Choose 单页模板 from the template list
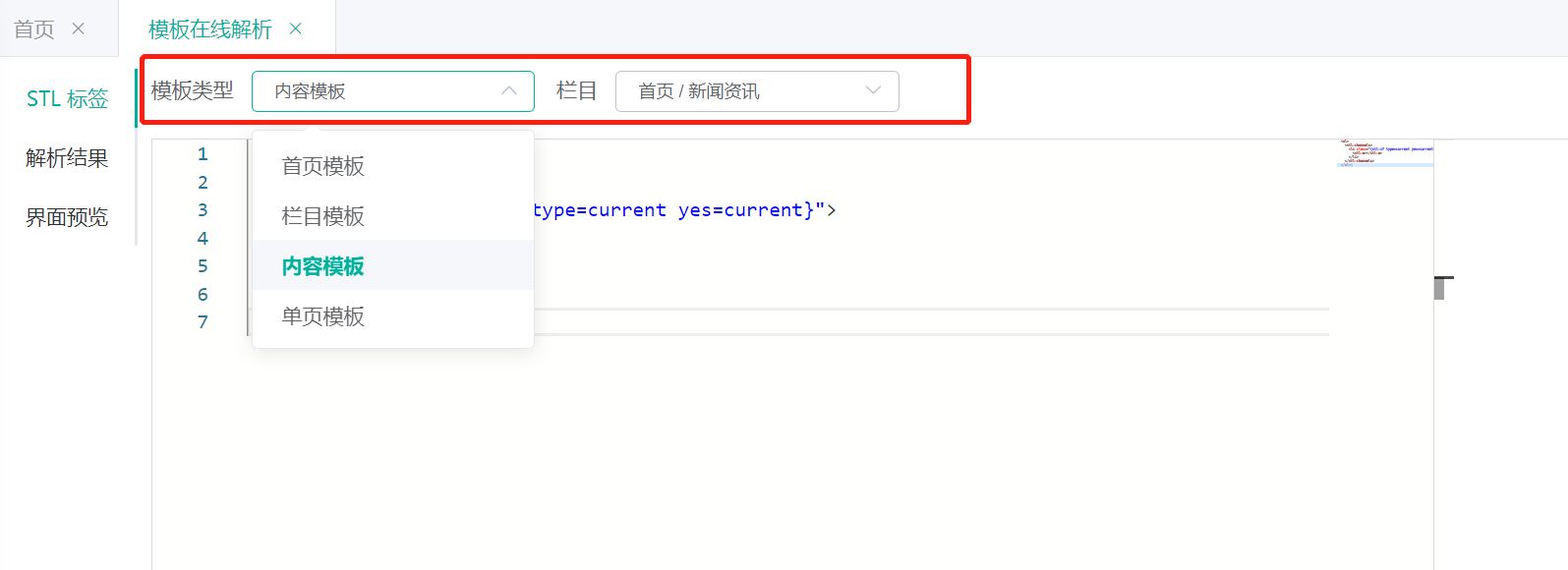 pyautogui.click(x=323, y=316)
